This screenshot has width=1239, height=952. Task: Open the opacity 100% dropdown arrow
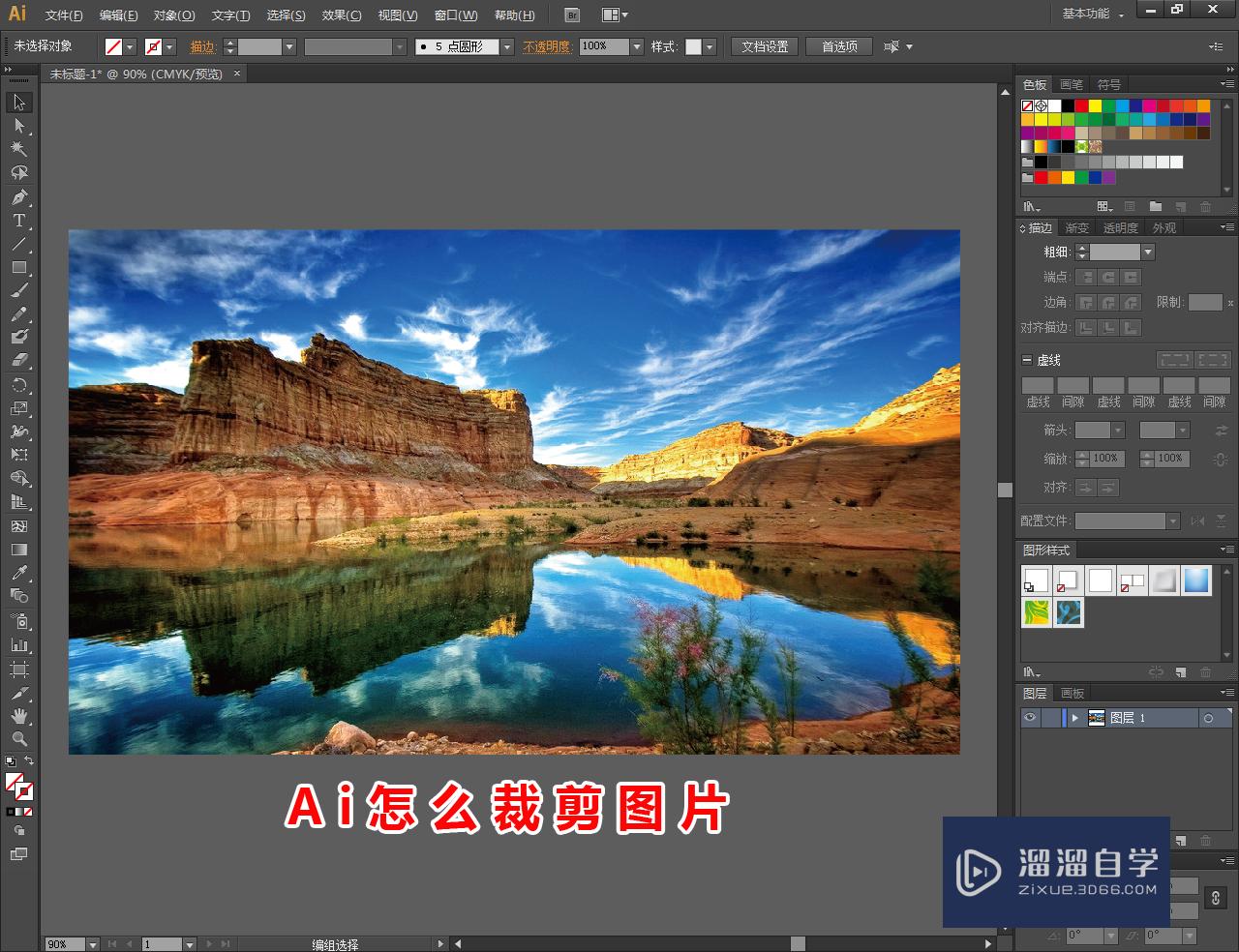[x=636, y=46]
